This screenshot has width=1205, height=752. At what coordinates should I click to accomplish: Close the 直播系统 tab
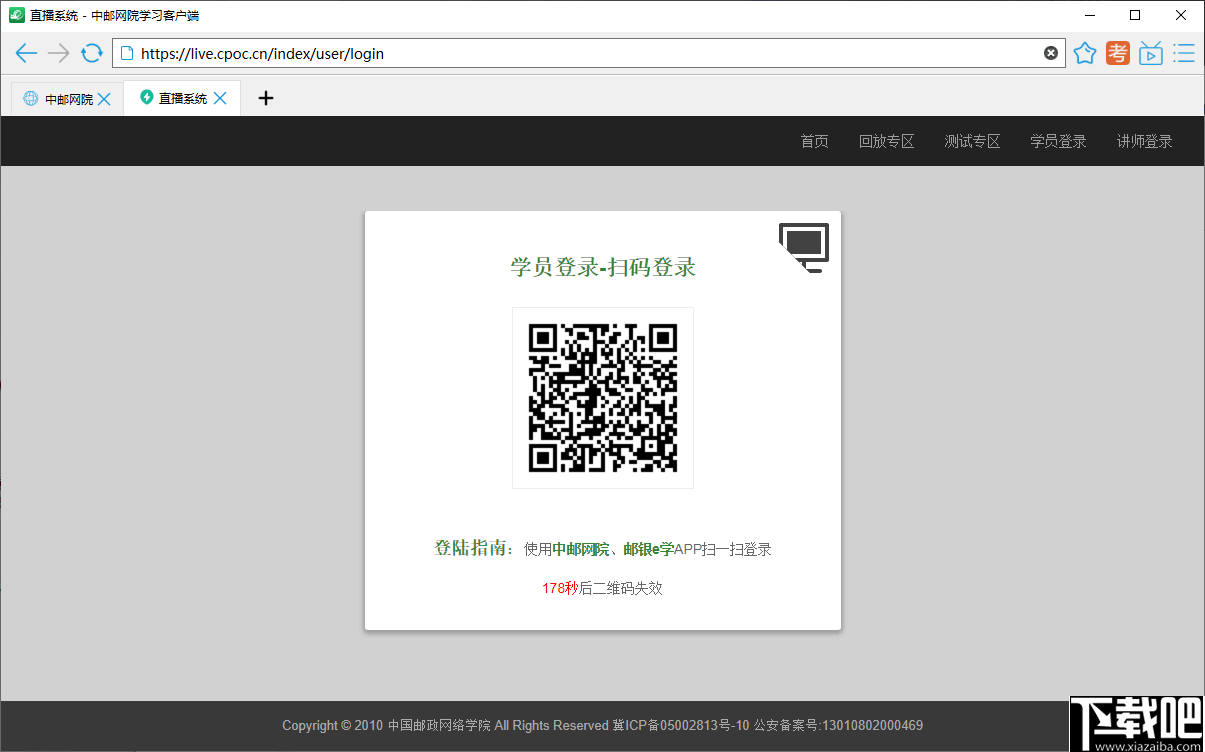(220, 98)
